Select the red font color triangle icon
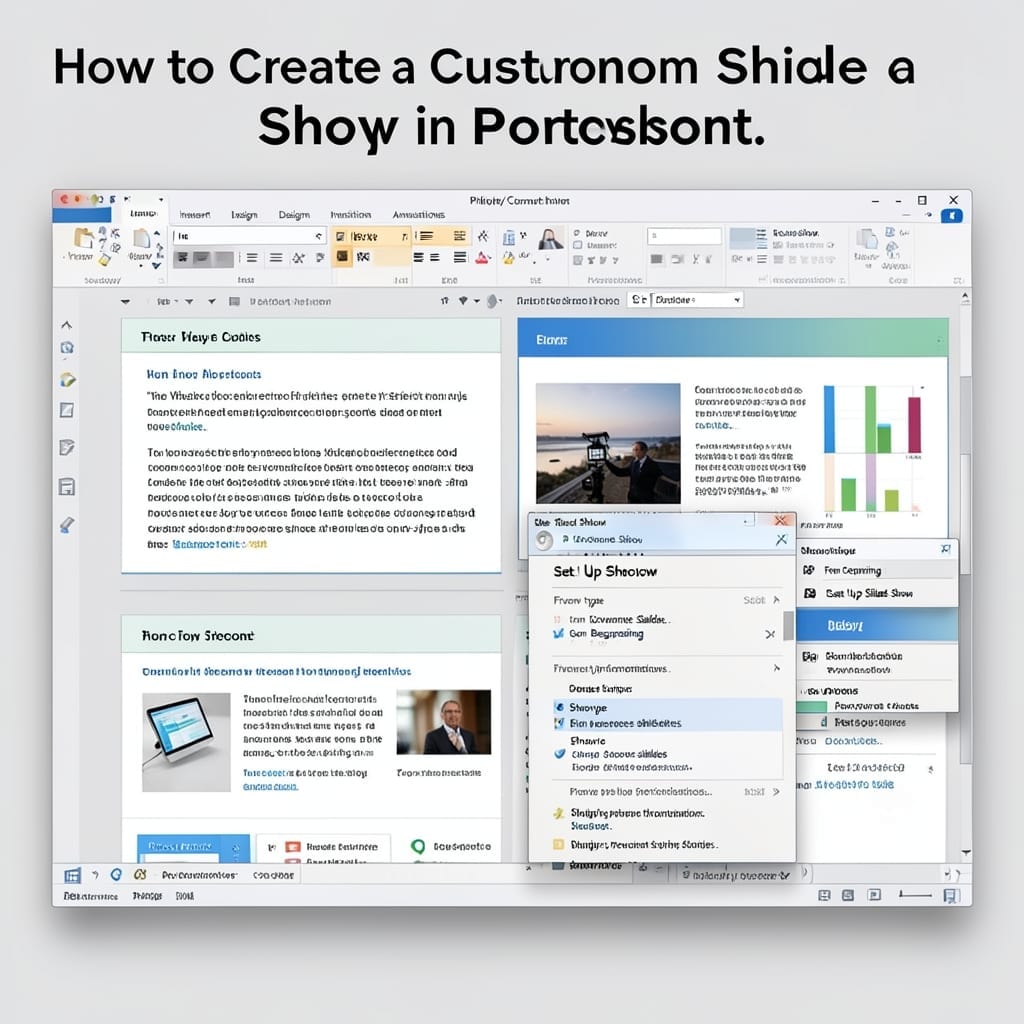Screen dimensions: 1024x1024 tap(483, 257)
